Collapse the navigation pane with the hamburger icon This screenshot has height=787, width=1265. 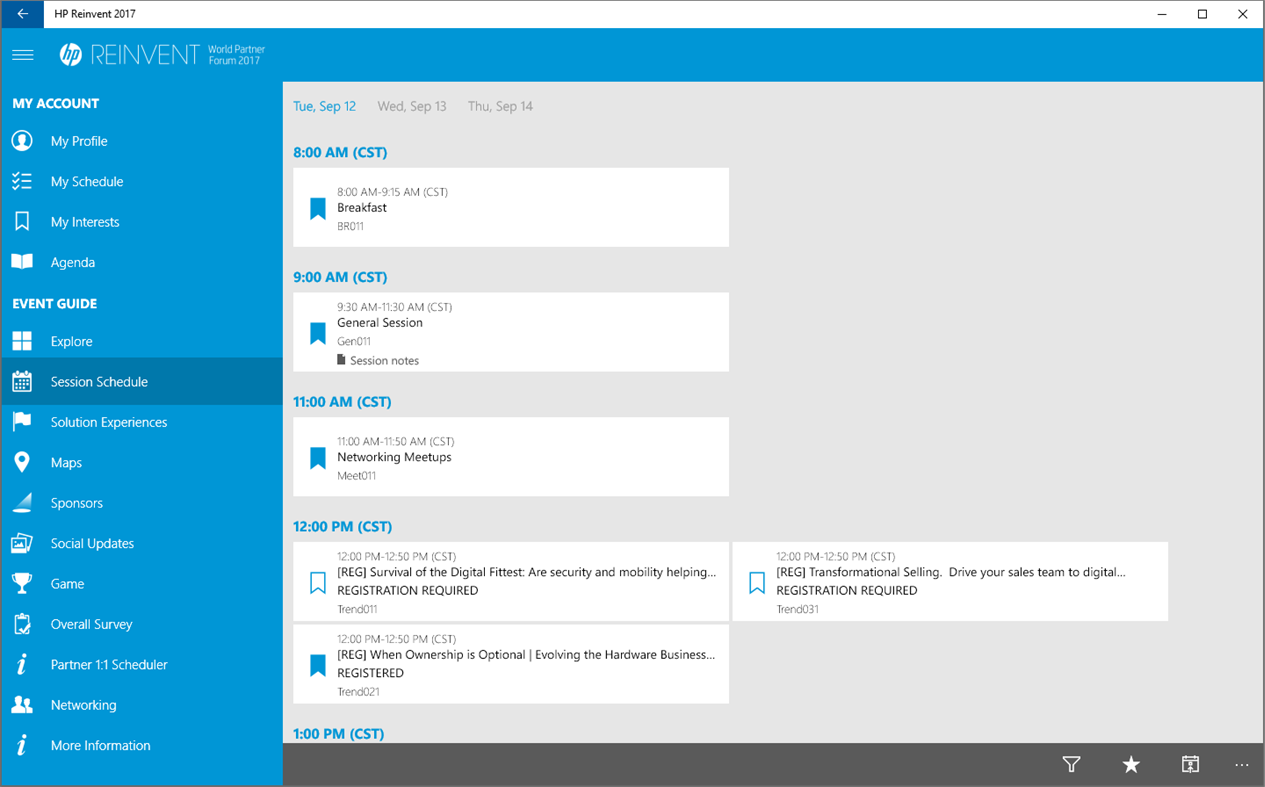(22, 54)
